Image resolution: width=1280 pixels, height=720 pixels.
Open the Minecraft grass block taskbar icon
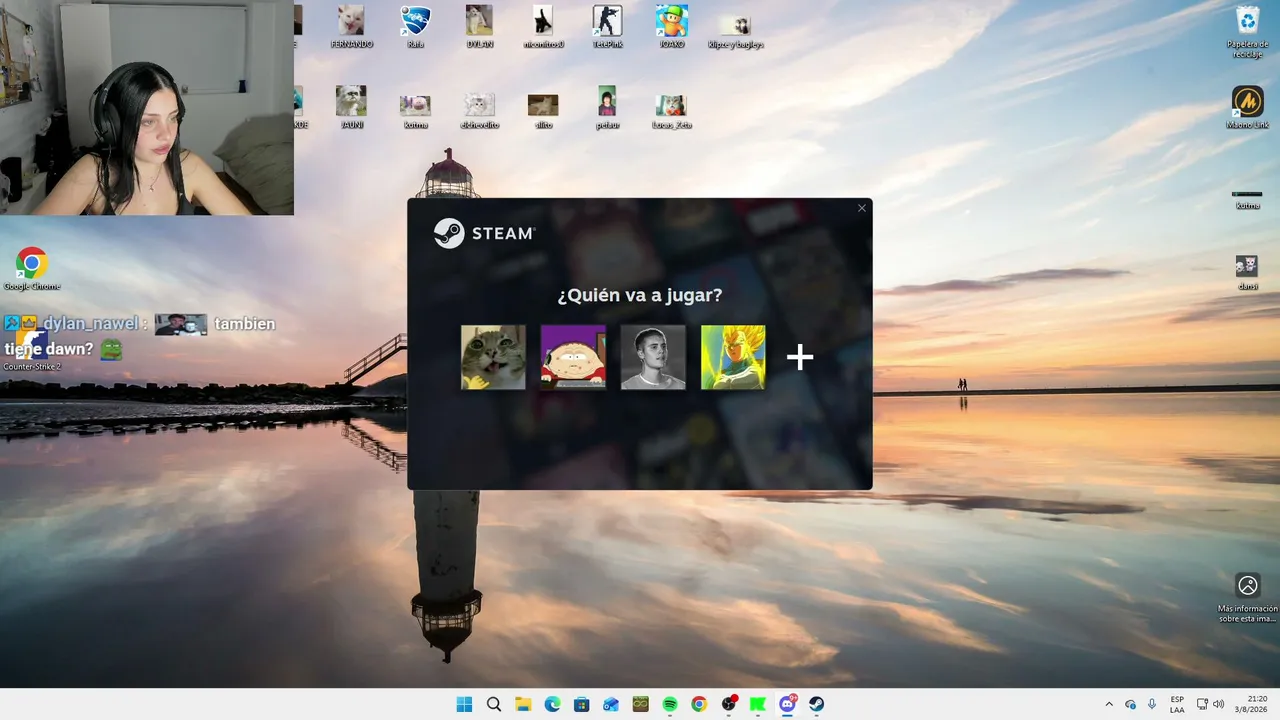(640, 704)
